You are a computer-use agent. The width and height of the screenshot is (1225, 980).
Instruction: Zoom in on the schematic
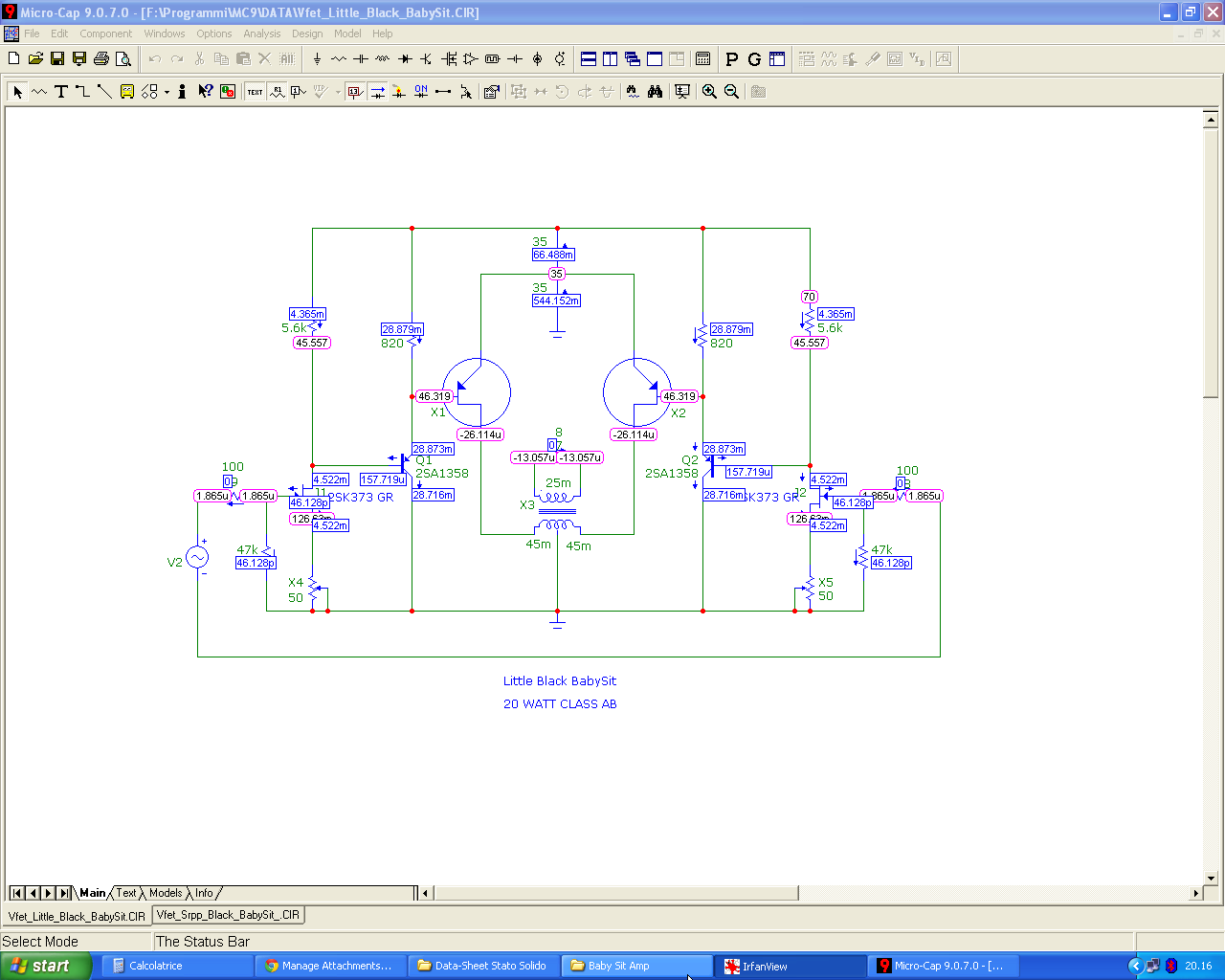709,92
